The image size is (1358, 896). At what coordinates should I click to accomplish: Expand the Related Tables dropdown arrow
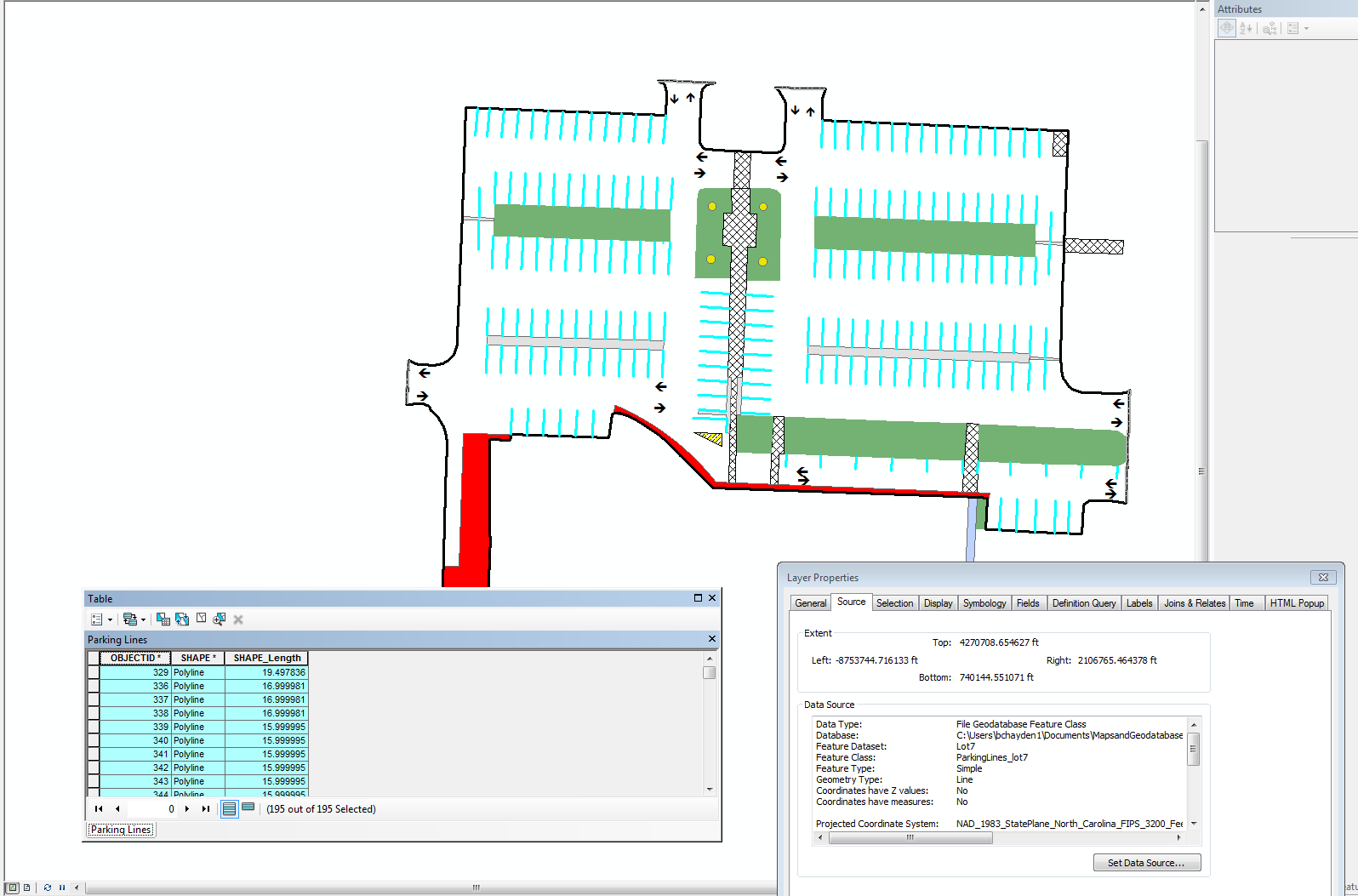tap(143, 620)
